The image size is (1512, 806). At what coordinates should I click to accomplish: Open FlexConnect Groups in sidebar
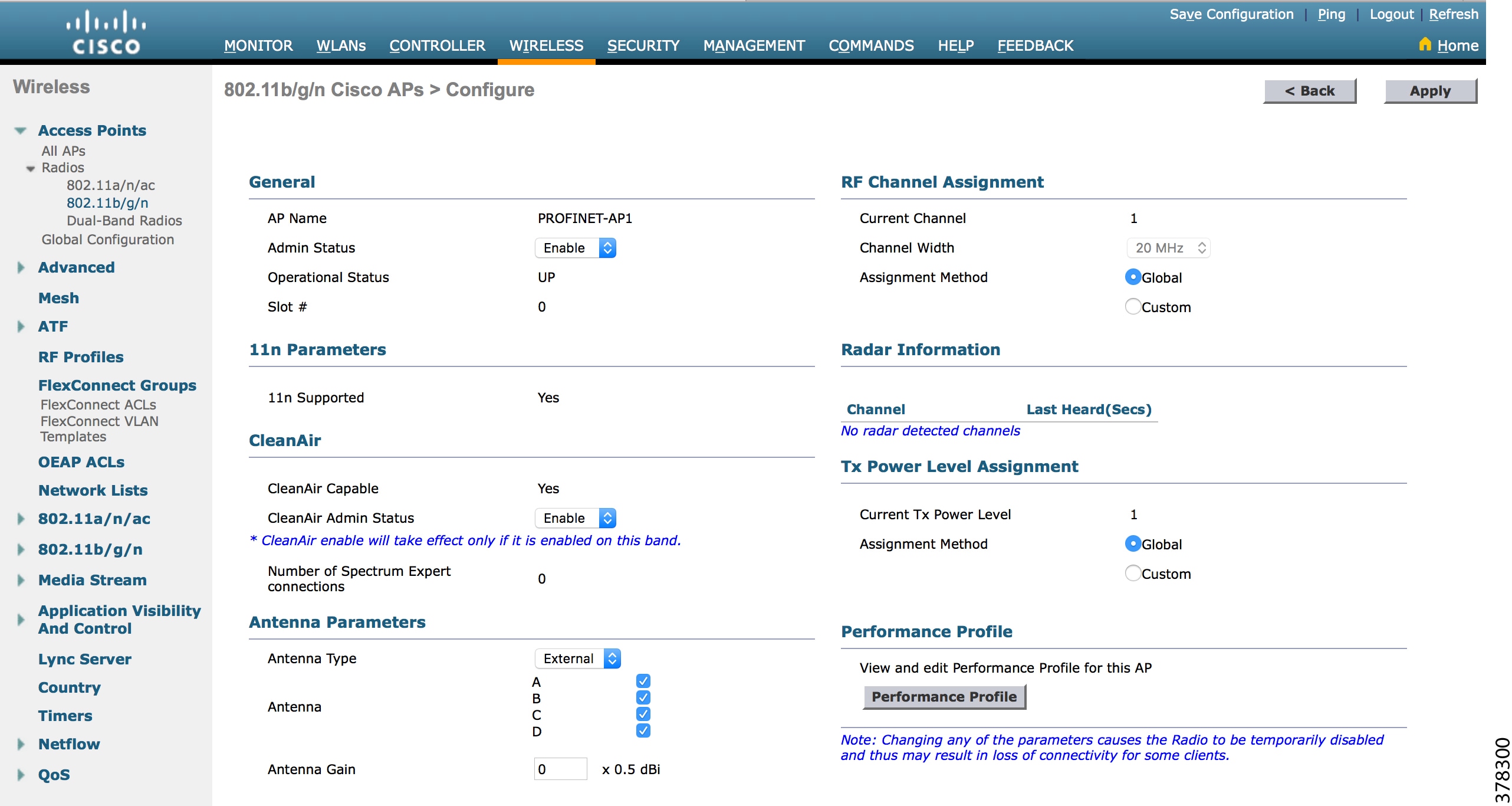(117, 385)
